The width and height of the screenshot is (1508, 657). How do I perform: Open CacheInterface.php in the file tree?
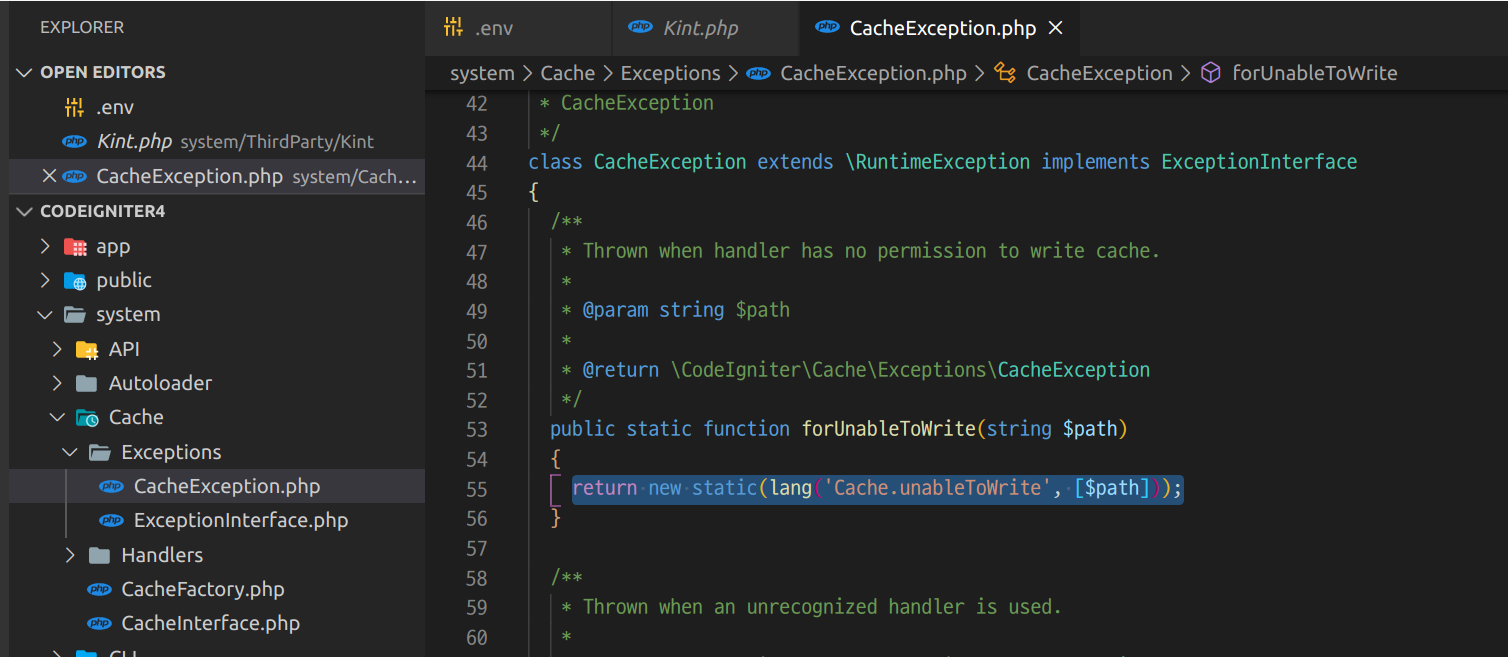217,623
